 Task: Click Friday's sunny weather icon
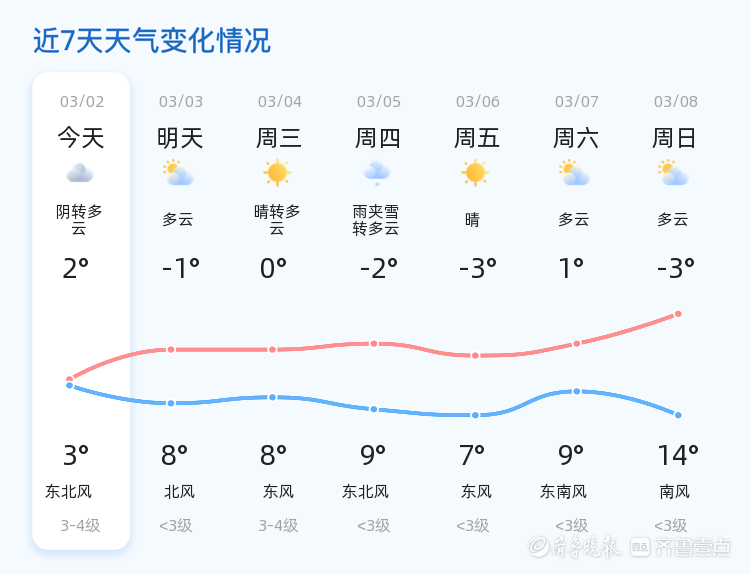[x=475, y=173]
